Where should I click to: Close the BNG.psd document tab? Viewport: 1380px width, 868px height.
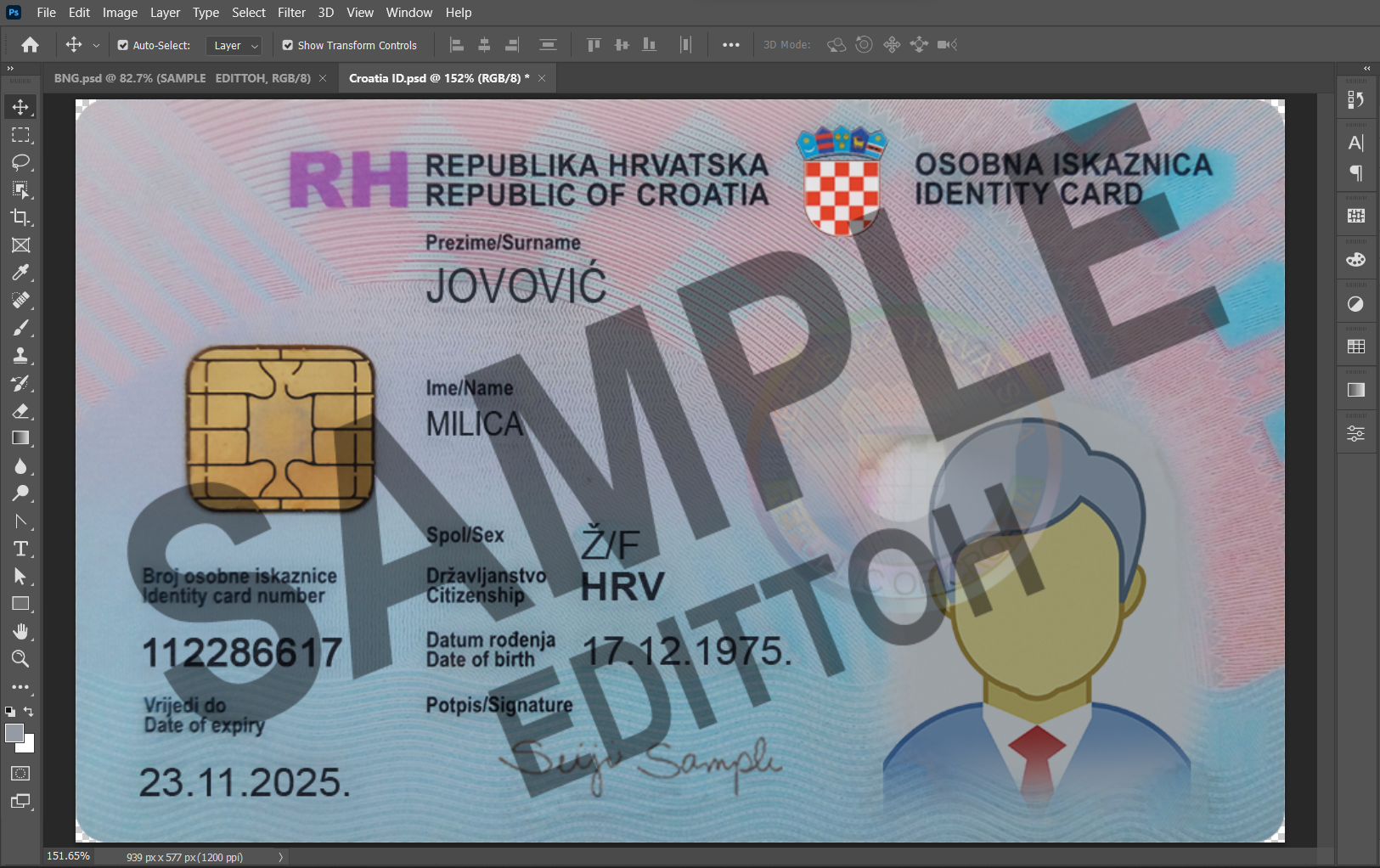323,78
